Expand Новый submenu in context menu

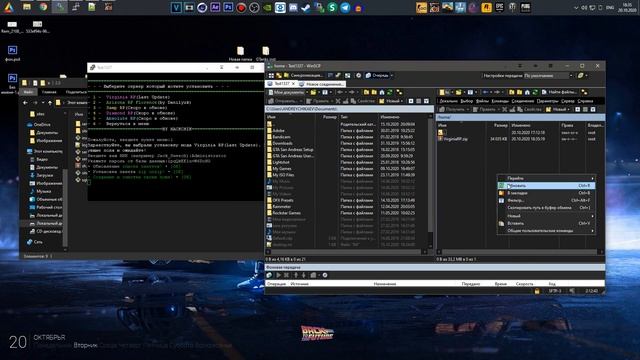tap(546, 216)
